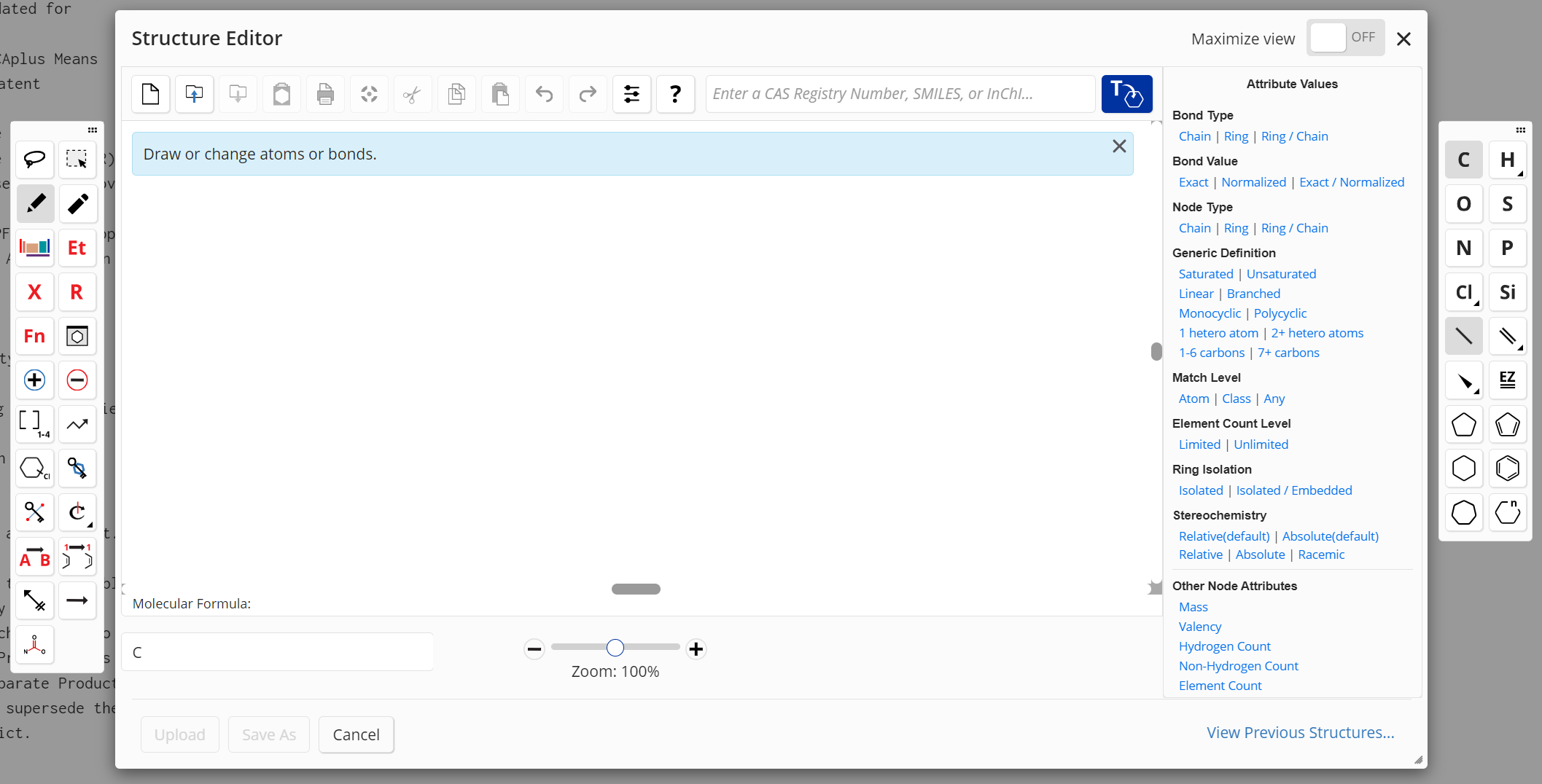Select the Phosphorus atom button
Viewport: 1542px width, 784px height.
pyautogui.click(x=1508, y=248)
